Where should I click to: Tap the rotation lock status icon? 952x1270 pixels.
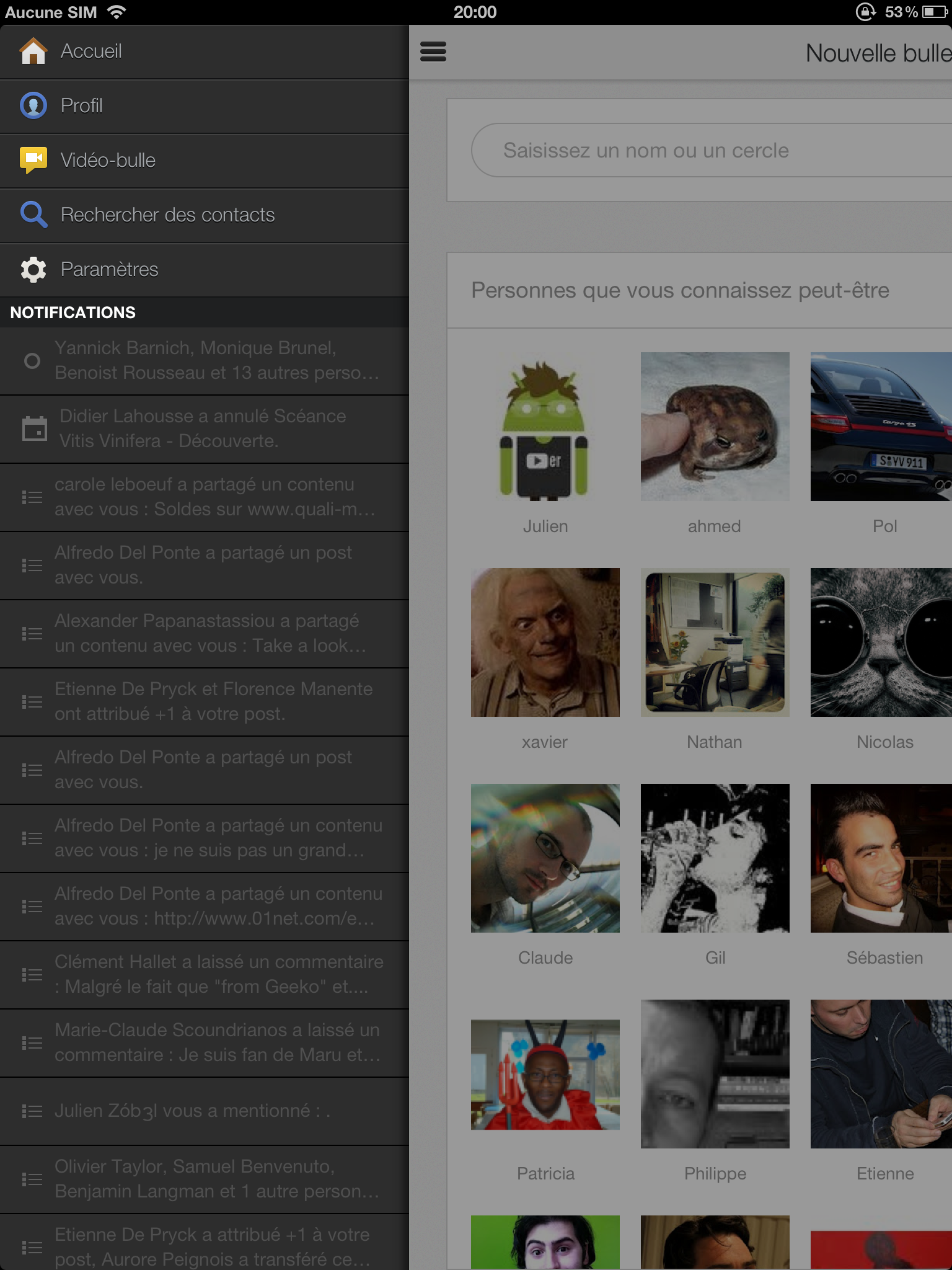866,12
